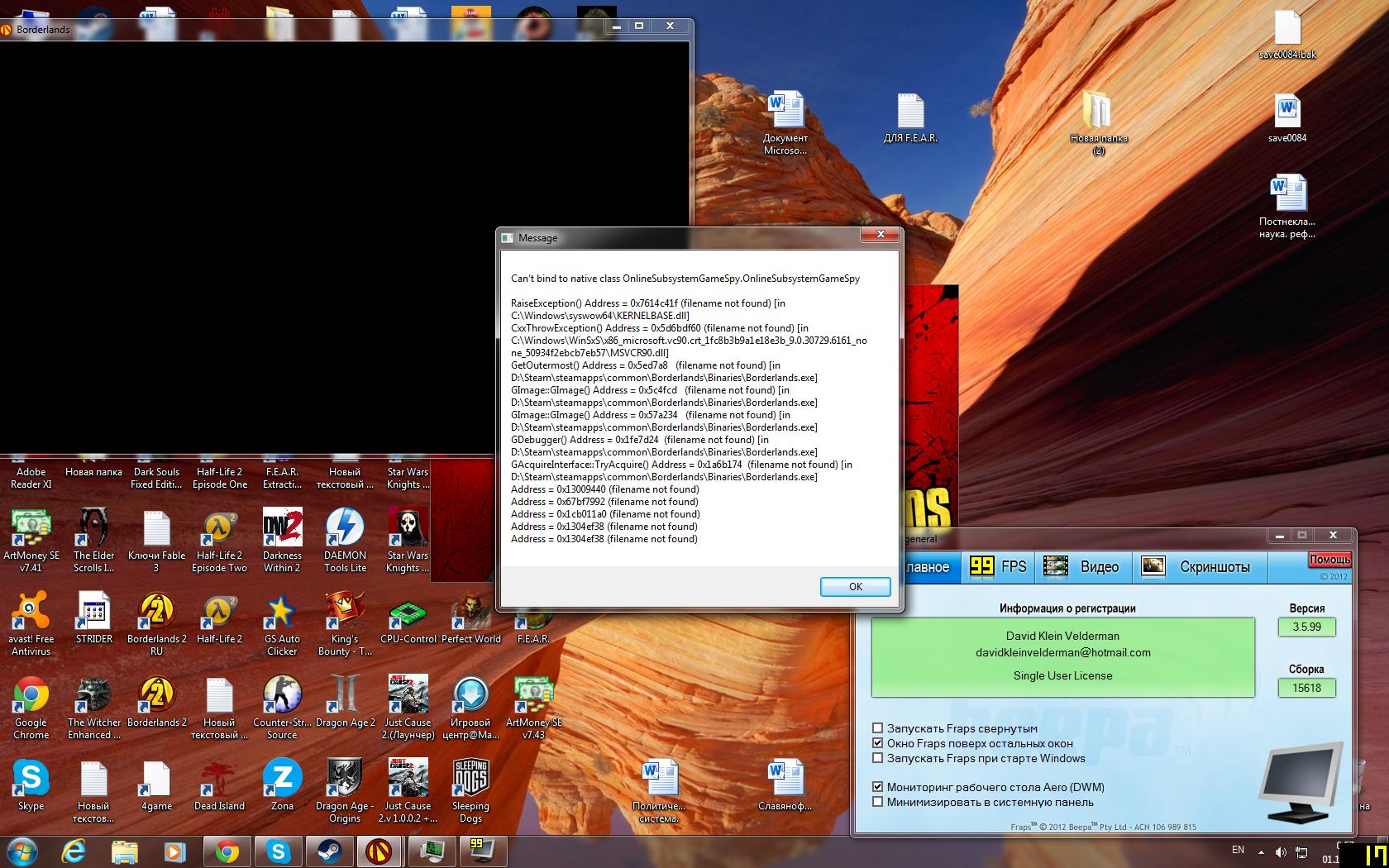Close the Message error dialog

point(881,235)
